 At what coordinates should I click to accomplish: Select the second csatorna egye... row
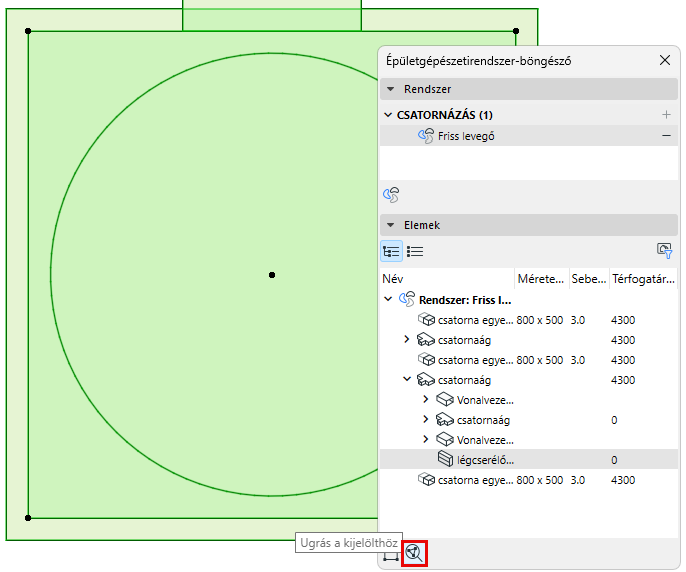tap(528, 360)
